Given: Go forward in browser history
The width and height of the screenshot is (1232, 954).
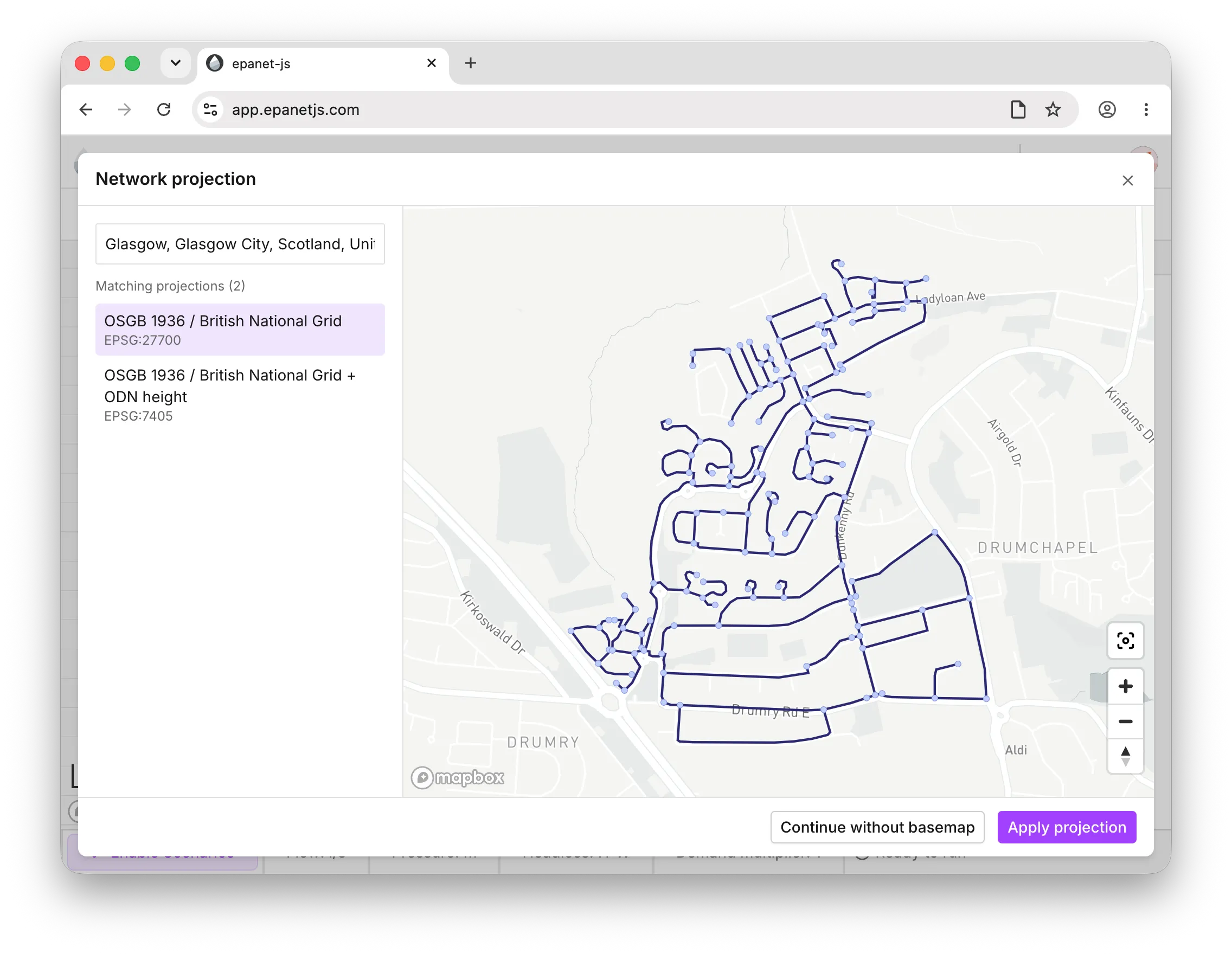Looking at the screenshot, I should pos(125,109).
